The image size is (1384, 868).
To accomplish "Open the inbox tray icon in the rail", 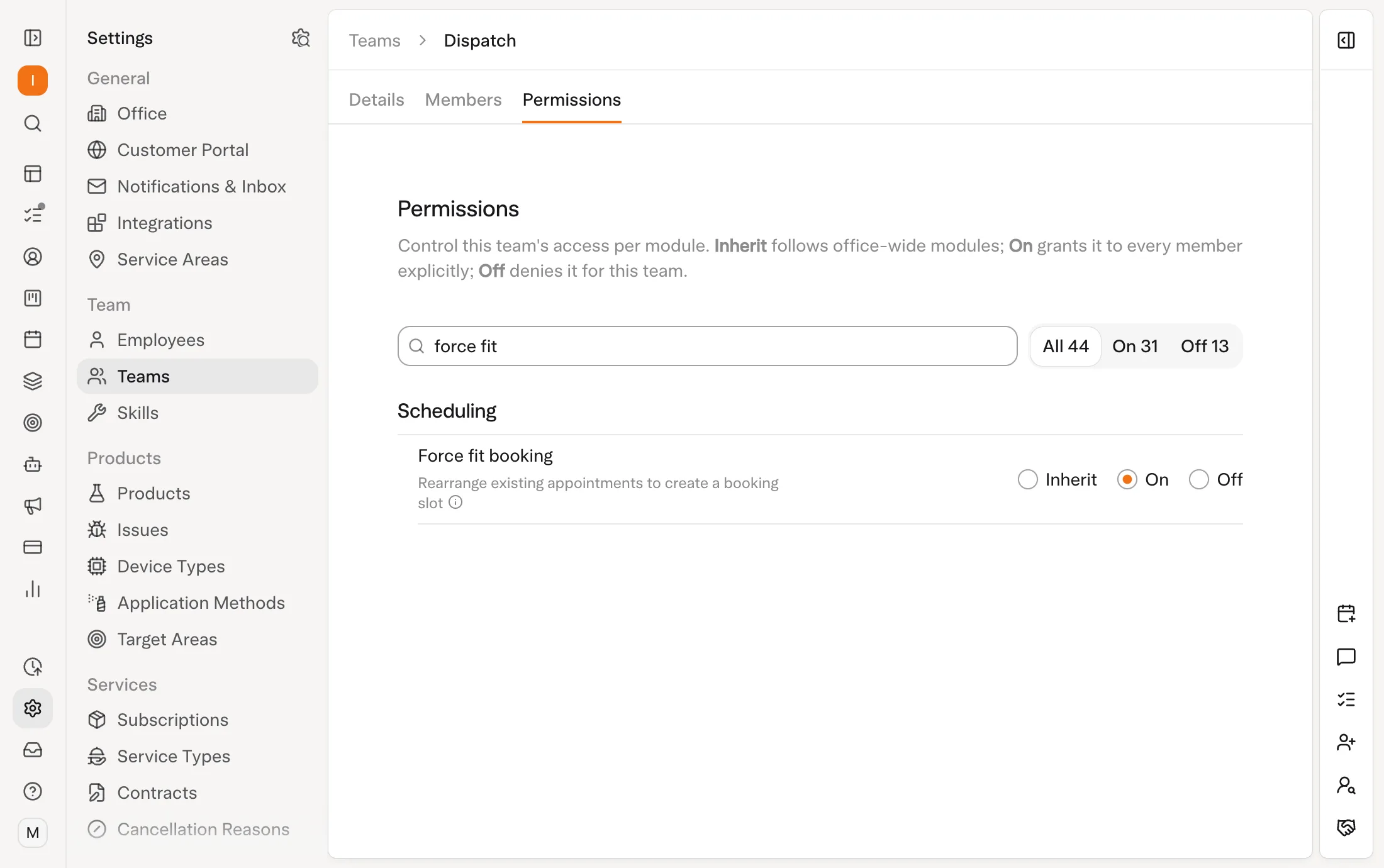I will click(x=33, y=750).
